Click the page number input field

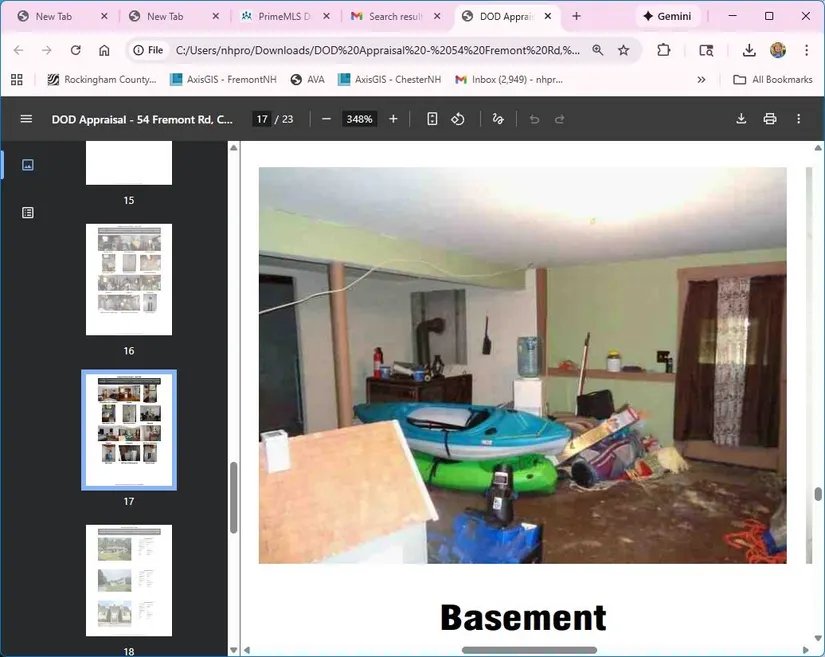261,119
